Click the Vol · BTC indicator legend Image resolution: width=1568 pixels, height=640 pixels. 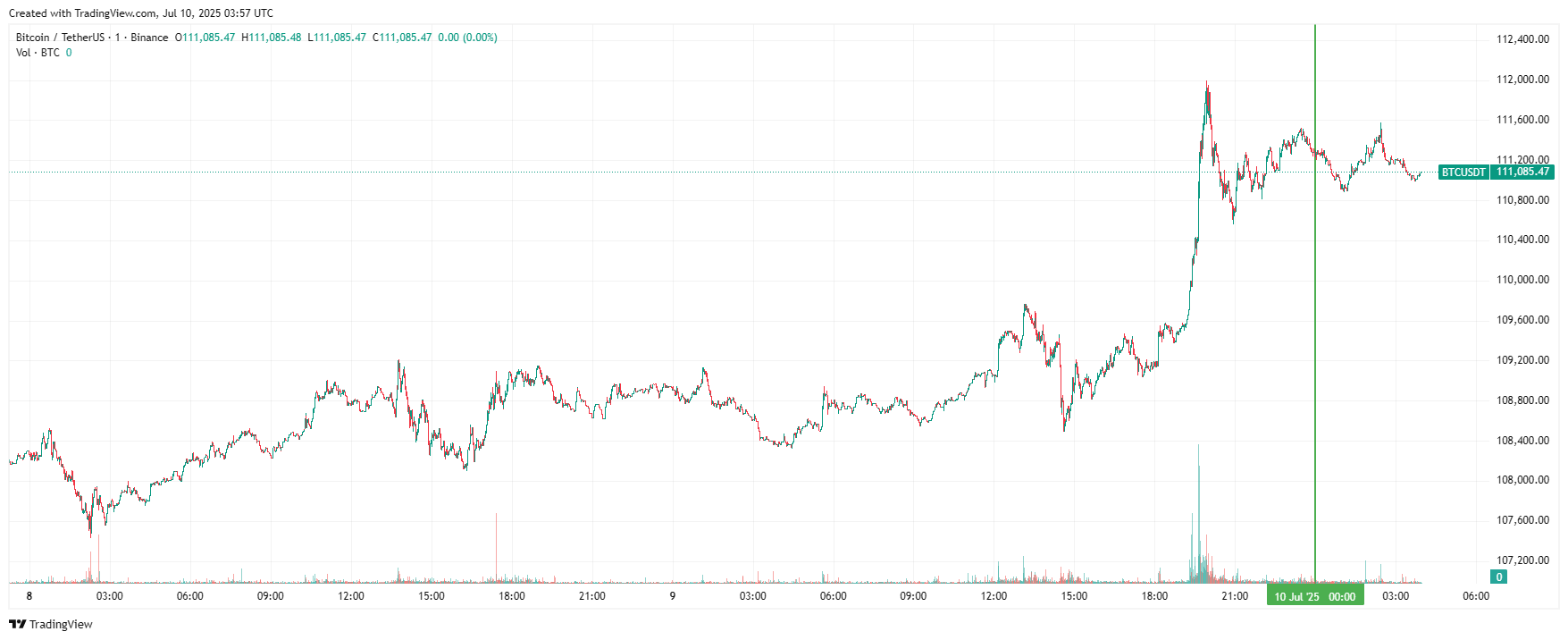[38, 53]
